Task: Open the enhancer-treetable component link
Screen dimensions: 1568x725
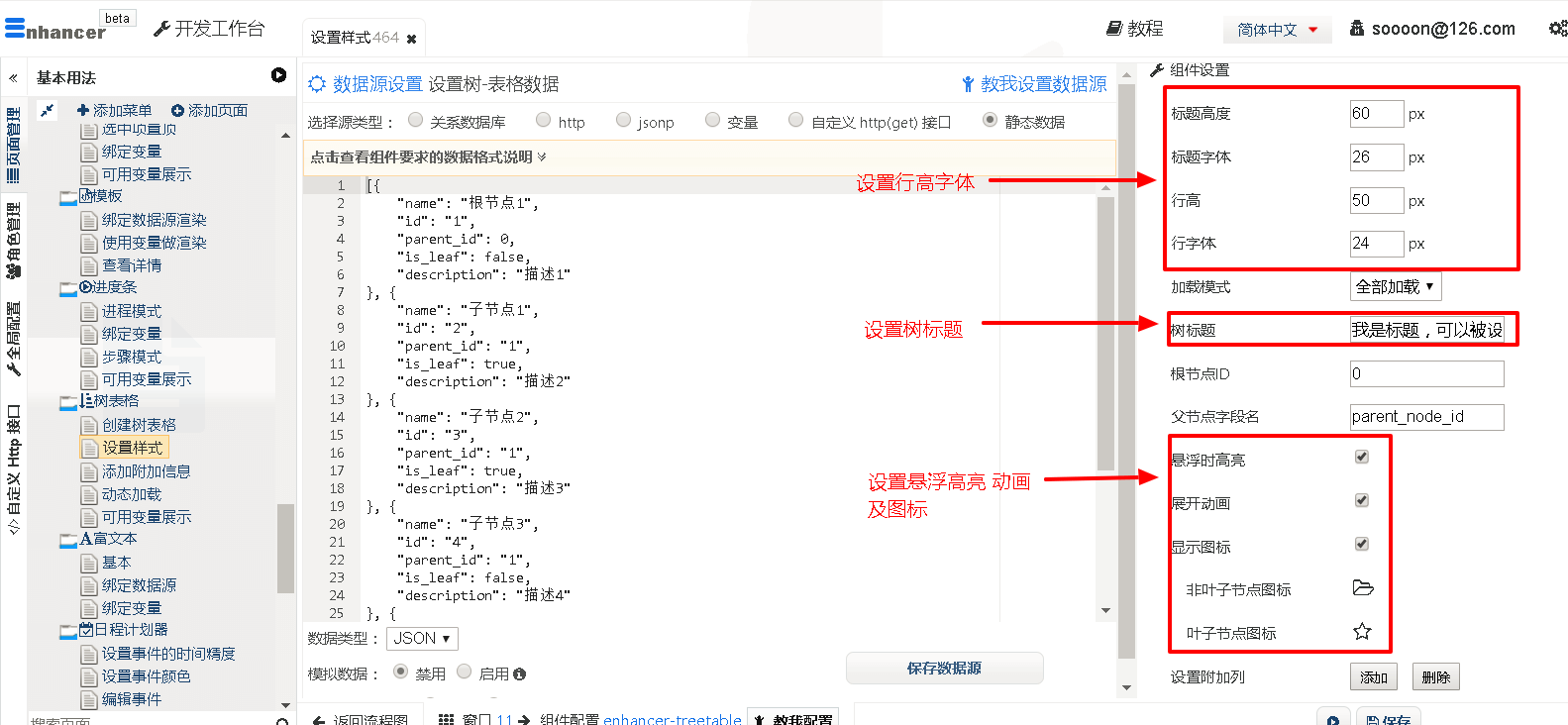Action: tap(672, 719)
